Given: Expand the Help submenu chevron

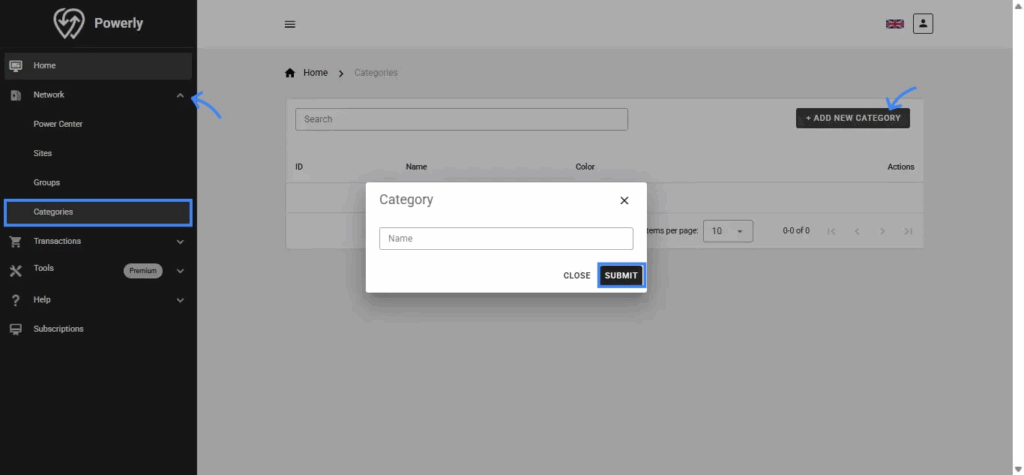Looking at the screenshot, I should [180, 300].
